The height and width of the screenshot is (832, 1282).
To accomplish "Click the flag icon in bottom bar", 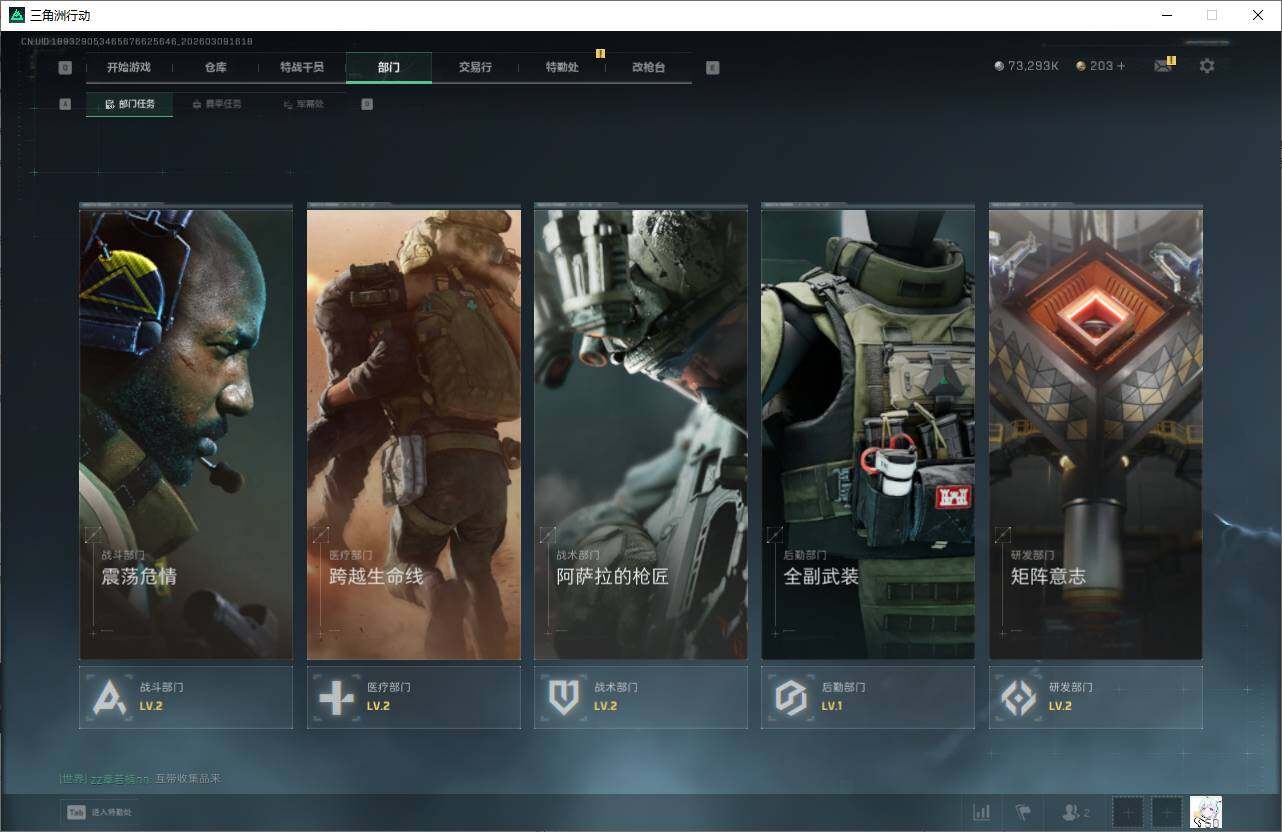I will (1022, 812).
